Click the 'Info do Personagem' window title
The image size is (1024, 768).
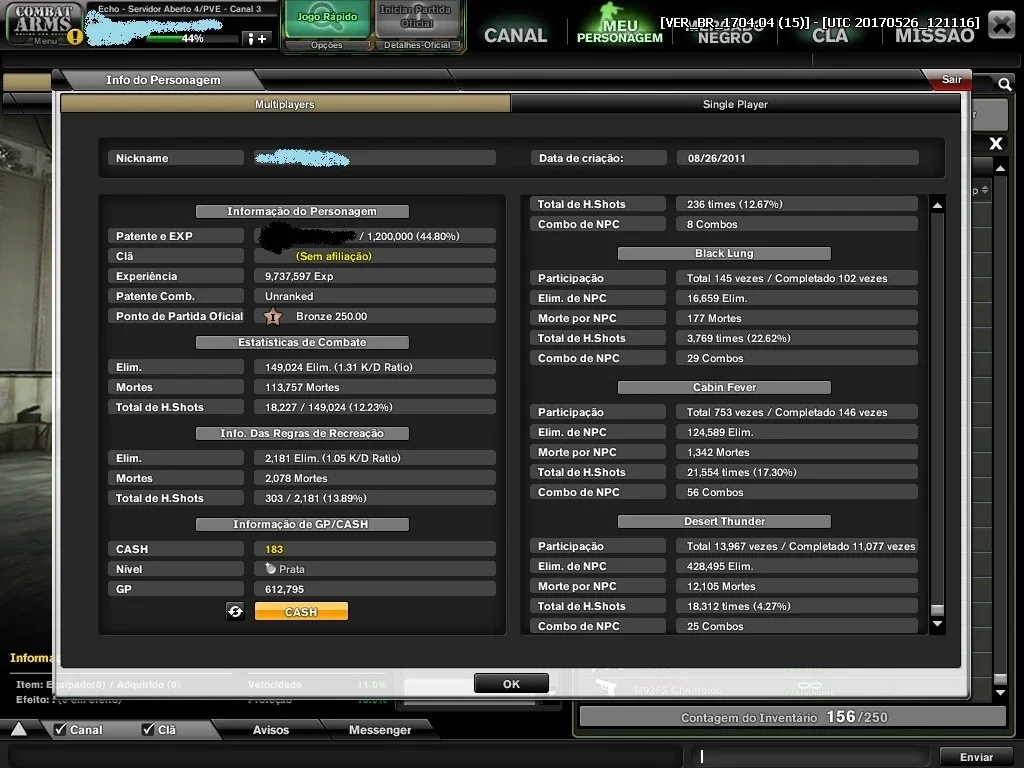click(163, 80)
